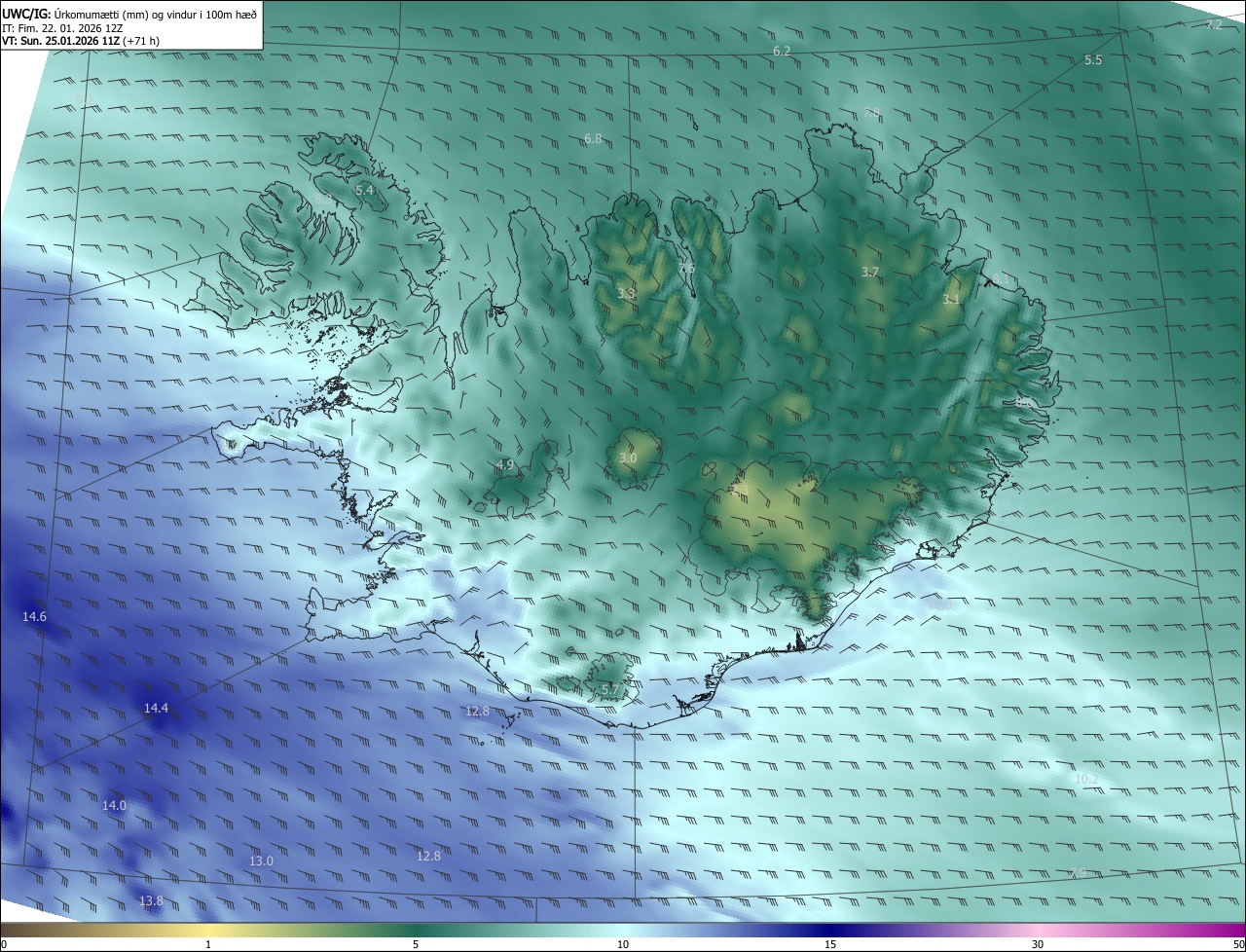Click the 10.2 value label
Image resolution: width=1246 pixels, height=952 pixels.
(x=1086, y=779)
